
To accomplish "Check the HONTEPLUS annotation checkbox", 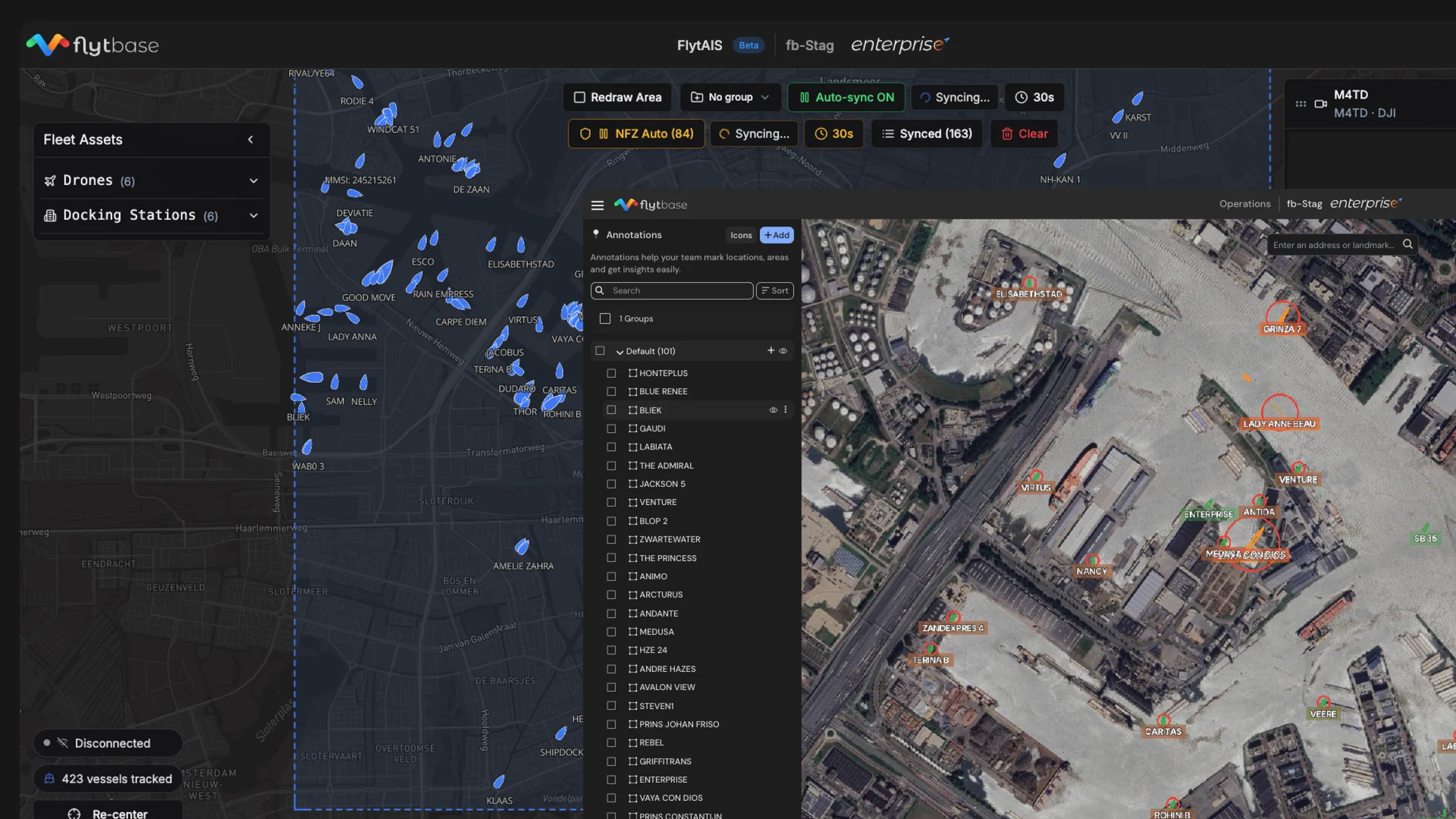I will (x=611, y=373).
